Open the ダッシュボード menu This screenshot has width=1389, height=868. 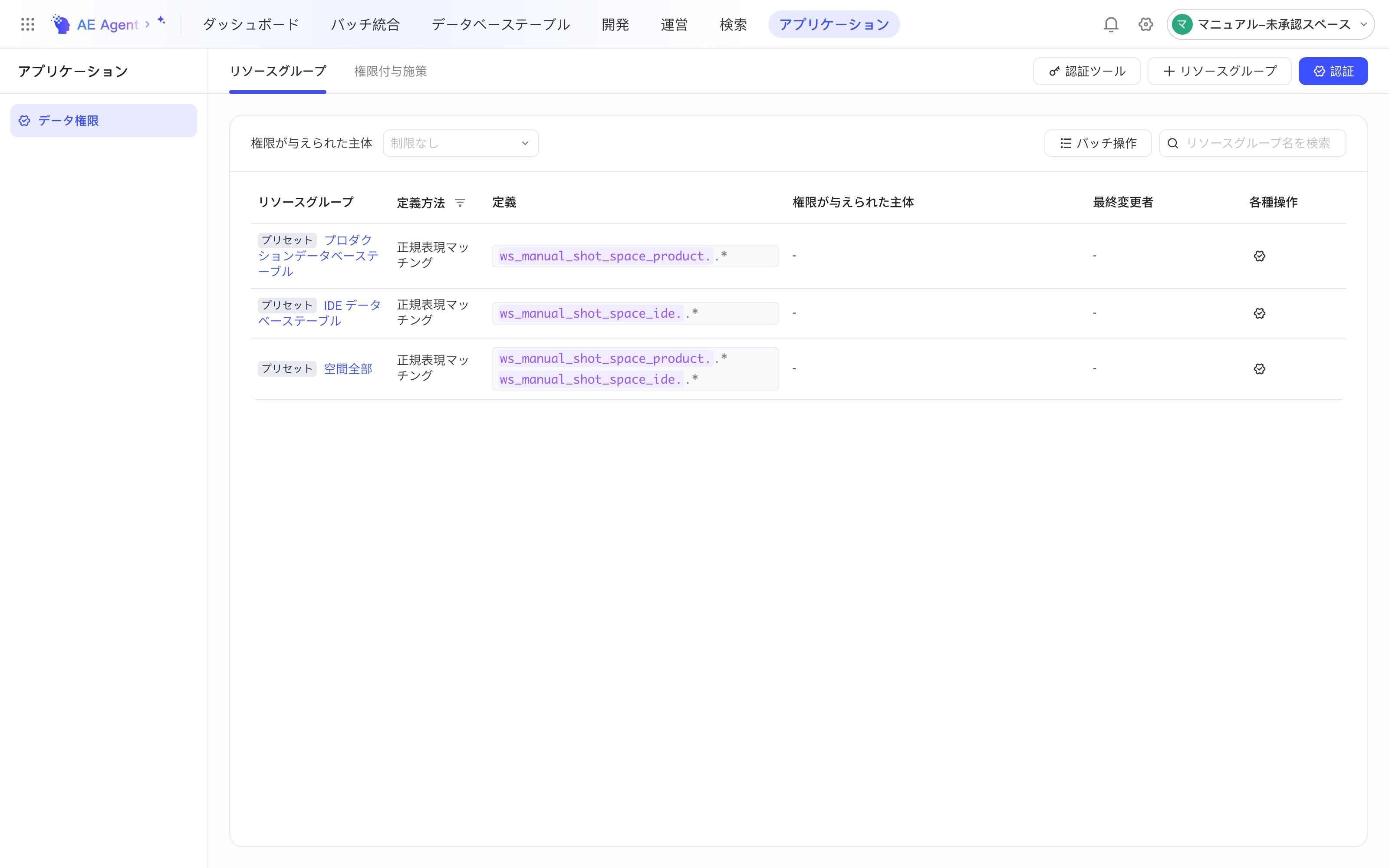coord(251,25)
